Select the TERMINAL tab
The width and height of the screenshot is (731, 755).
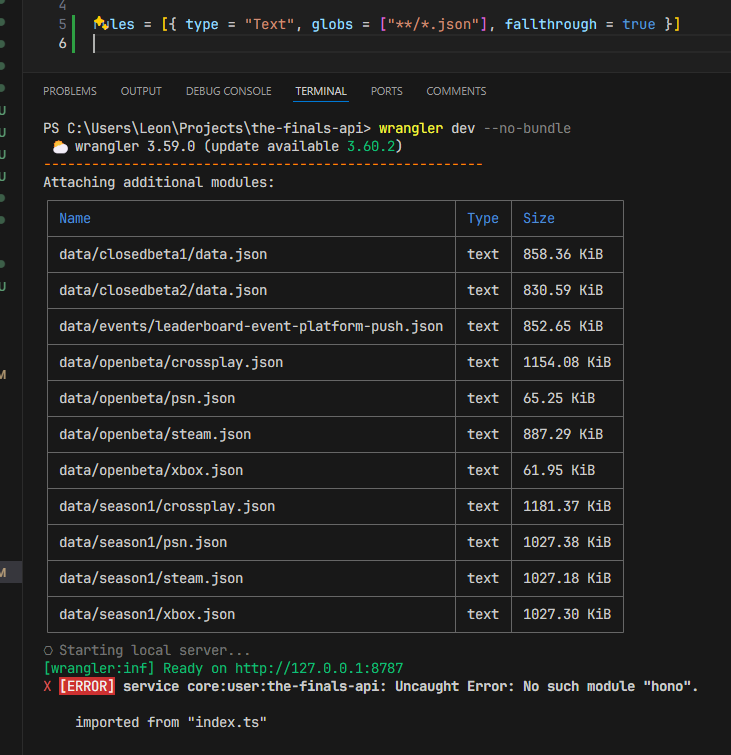pos(321,91)
